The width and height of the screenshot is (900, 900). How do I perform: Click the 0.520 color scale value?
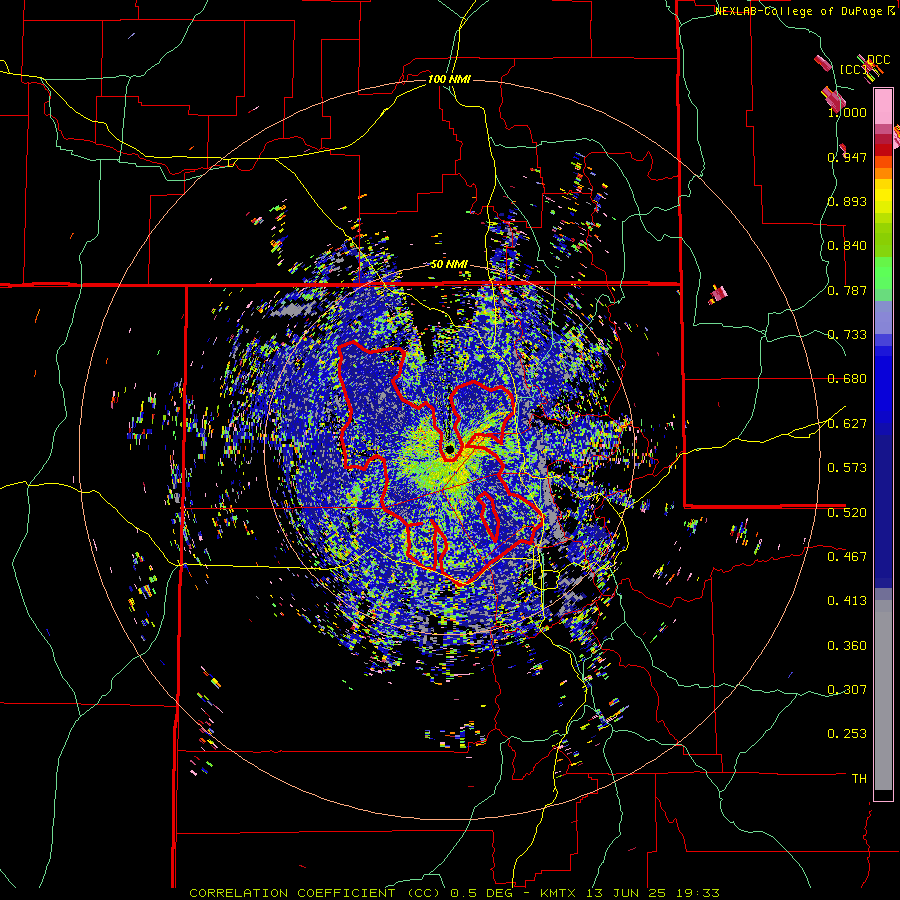click(x=847, y=513)
